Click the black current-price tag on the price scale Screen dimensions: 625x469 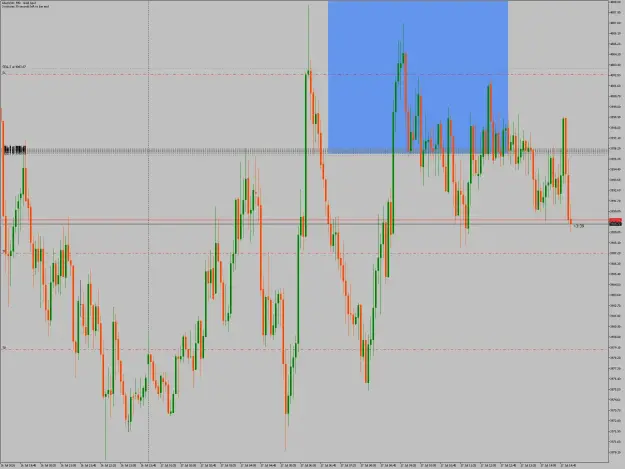click(x=615, y=224)
